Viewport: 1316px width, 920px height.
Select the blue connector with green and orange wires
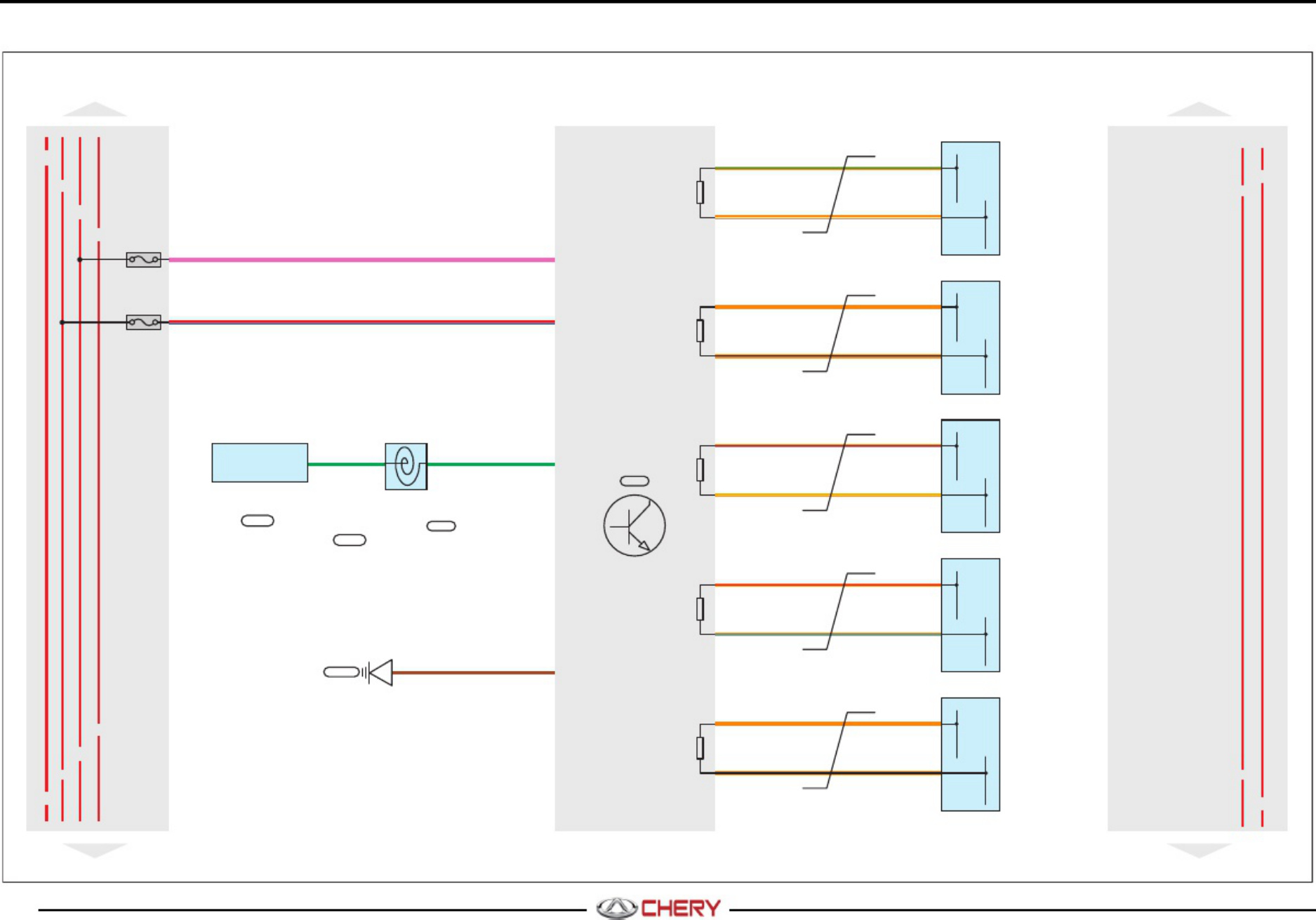(x=970, y=199)
